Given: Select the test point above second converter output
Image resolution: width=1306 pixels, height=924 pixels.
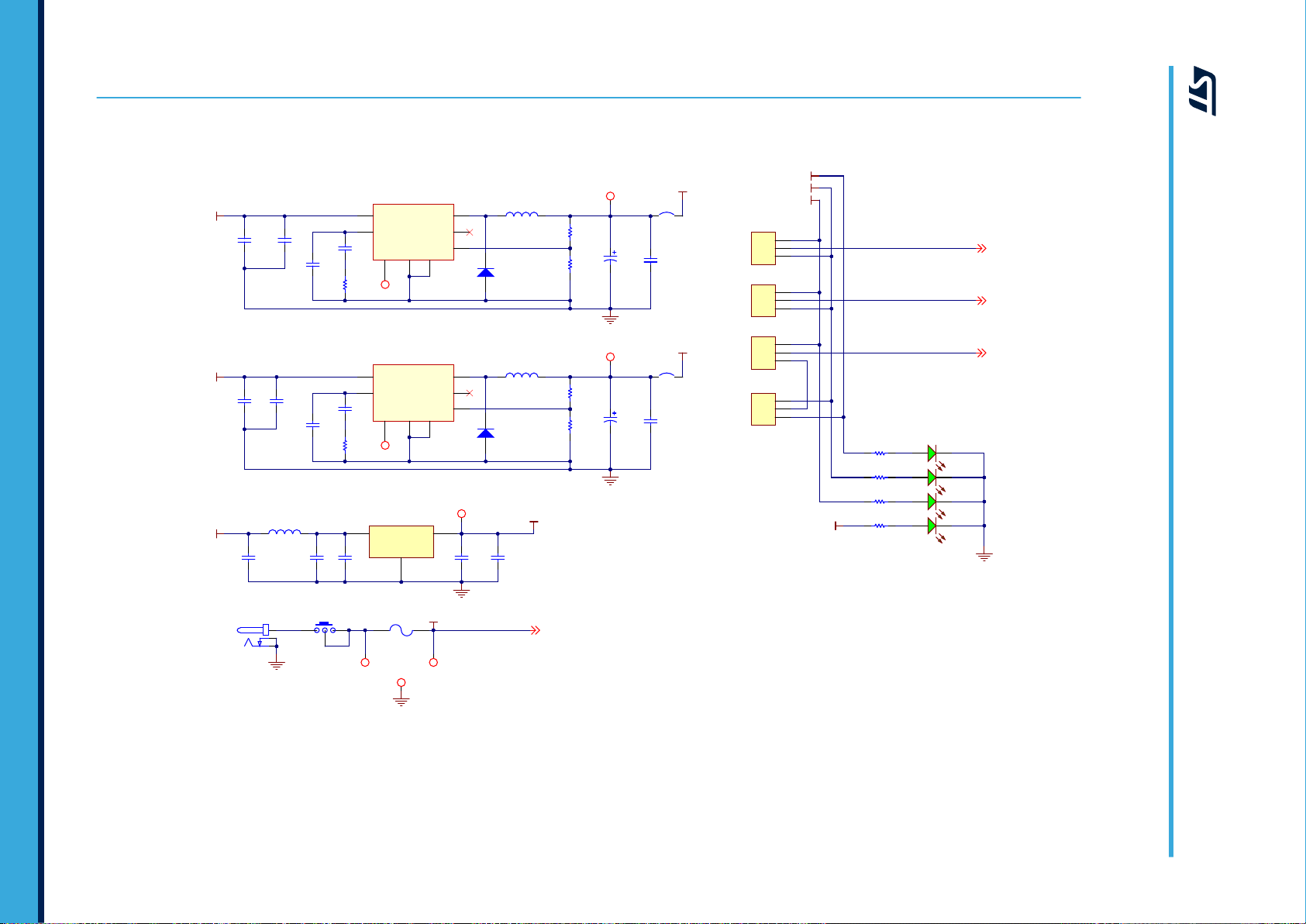Looking at the screenshot, I should click(611, 357).
